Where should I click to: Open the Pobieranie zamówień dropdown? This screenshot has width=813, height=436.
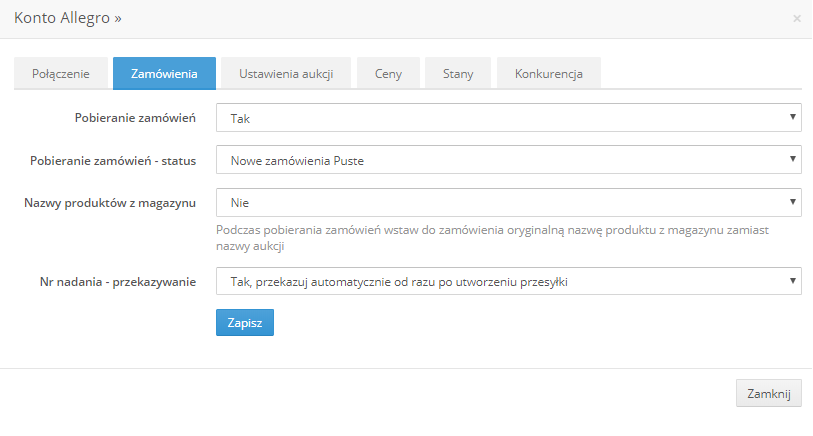(509, 118)
